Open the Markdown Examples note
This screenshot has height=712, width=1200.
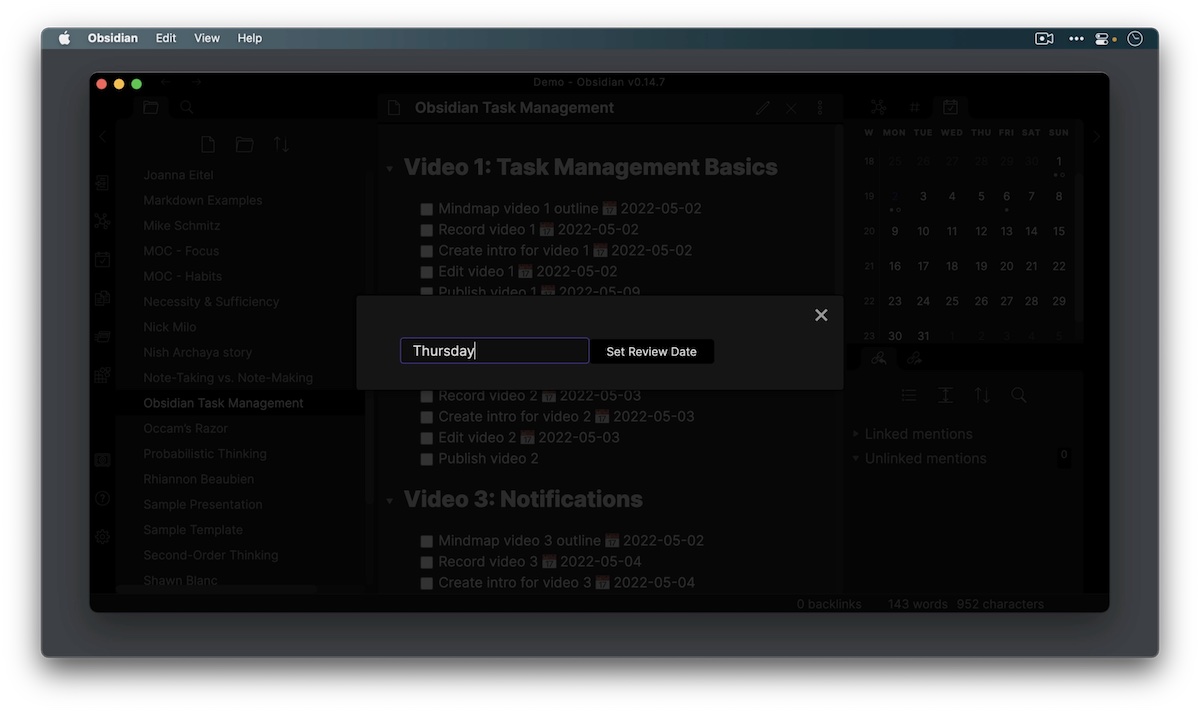pyautogui.click(x=203, y=200)
